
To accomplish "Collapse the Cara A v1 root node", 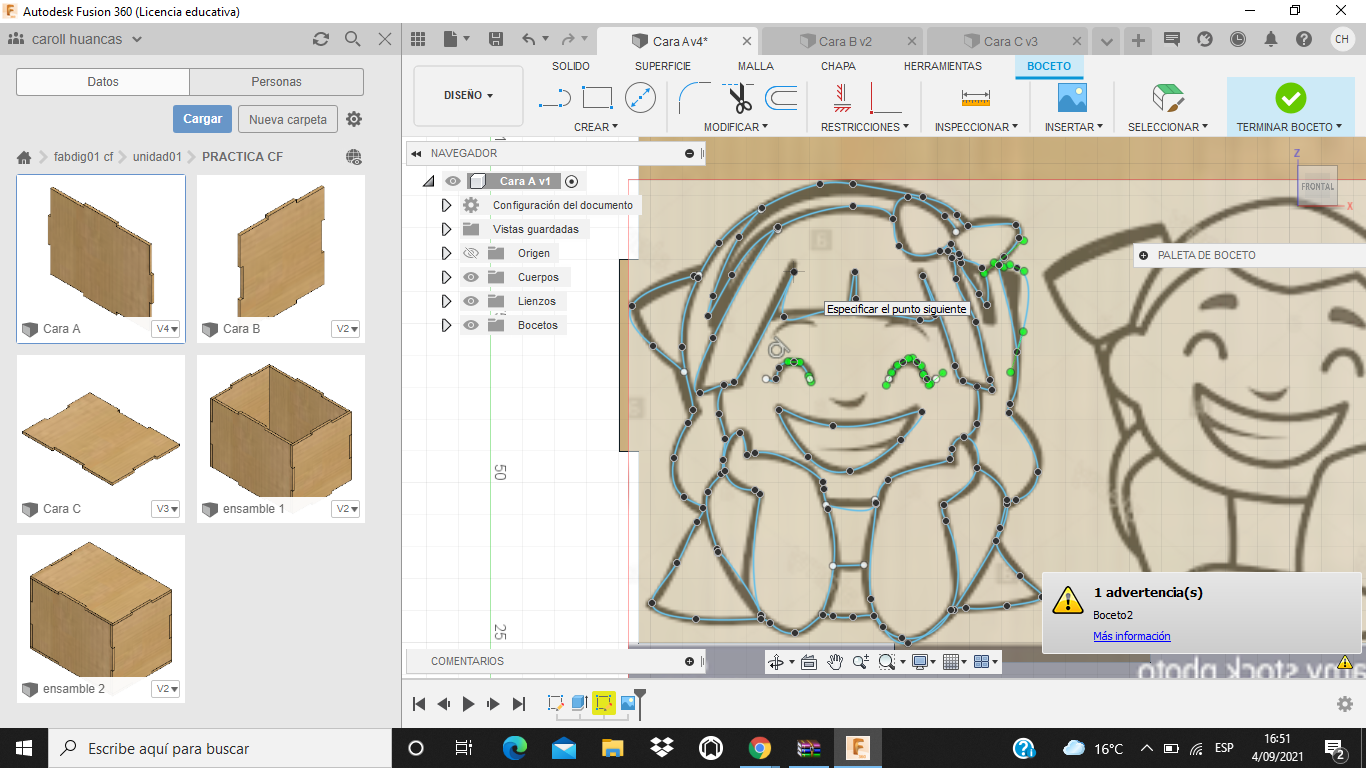I will tap(428, 181).
